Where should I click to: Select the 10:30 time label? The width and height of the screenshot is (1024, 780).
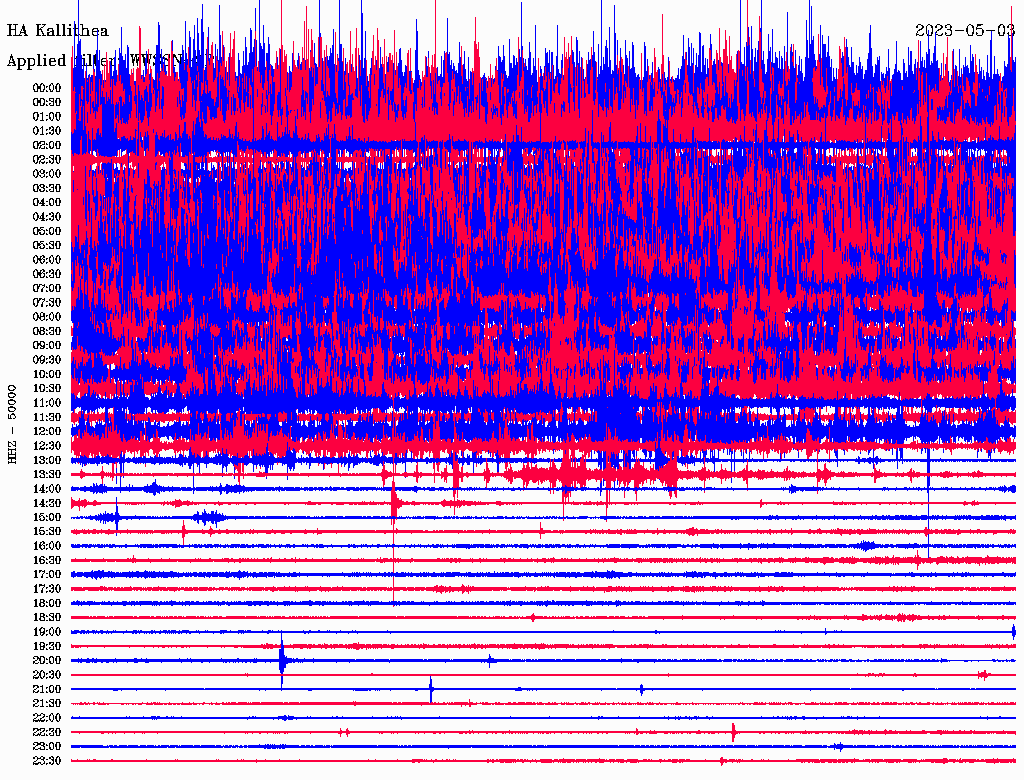47,389
